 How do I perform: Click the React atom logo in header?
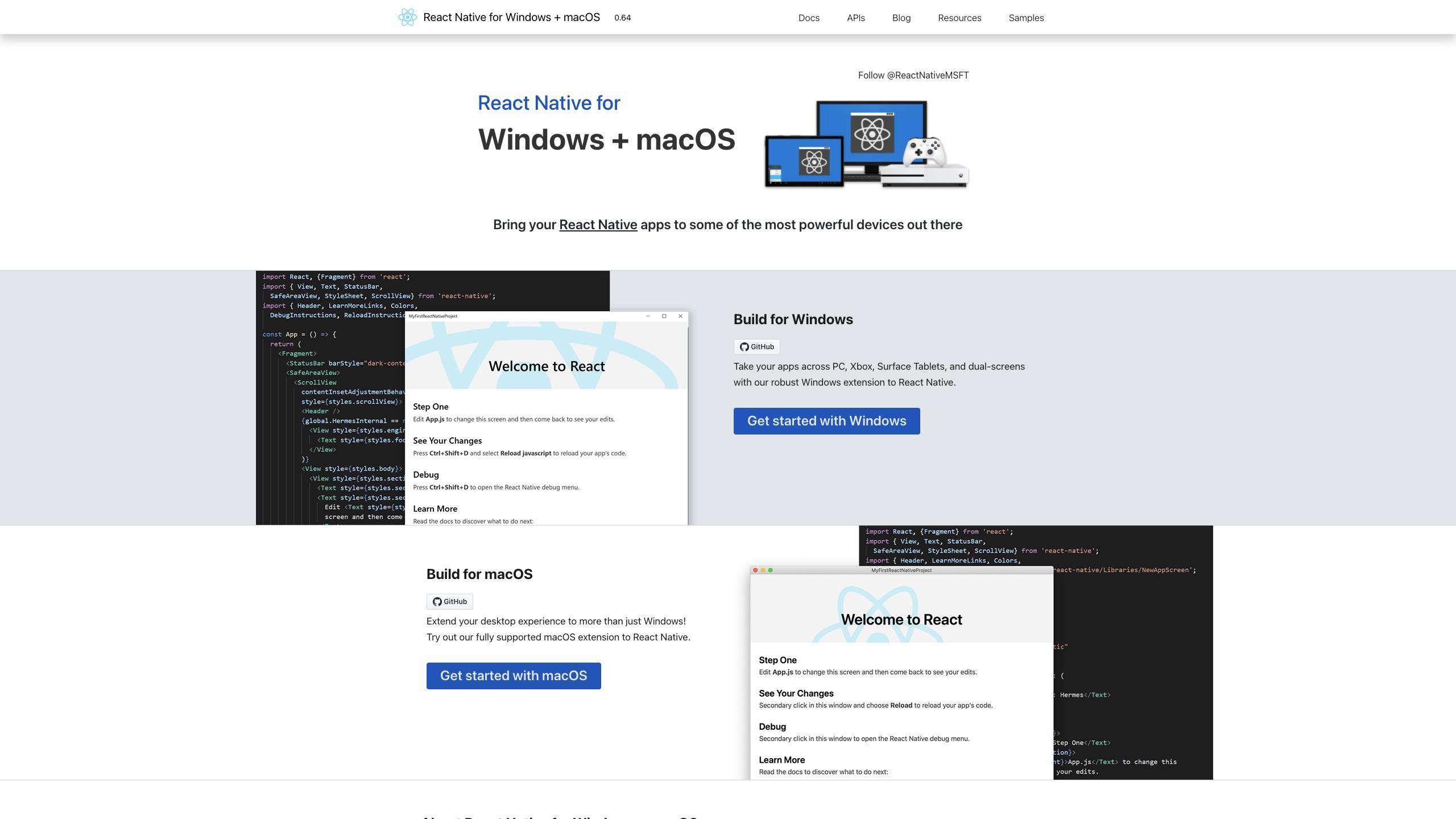coord(407,17)
